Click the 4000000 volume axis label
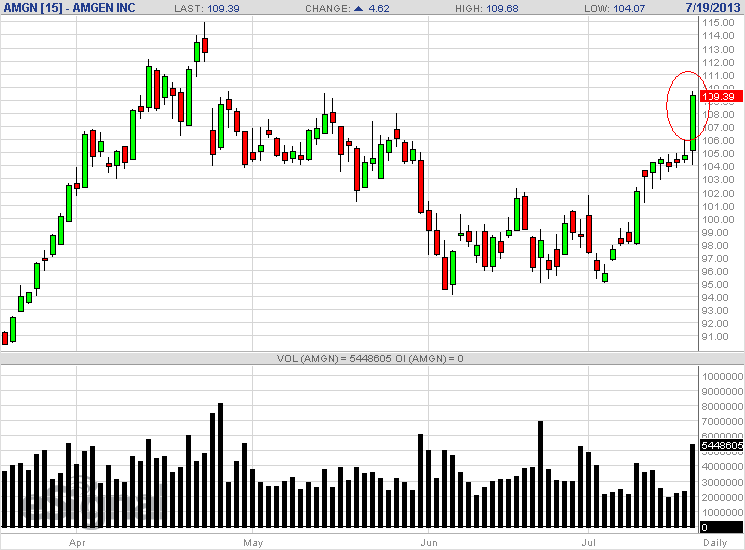Screen dimensions: 745x550 (x=722, y=467)
